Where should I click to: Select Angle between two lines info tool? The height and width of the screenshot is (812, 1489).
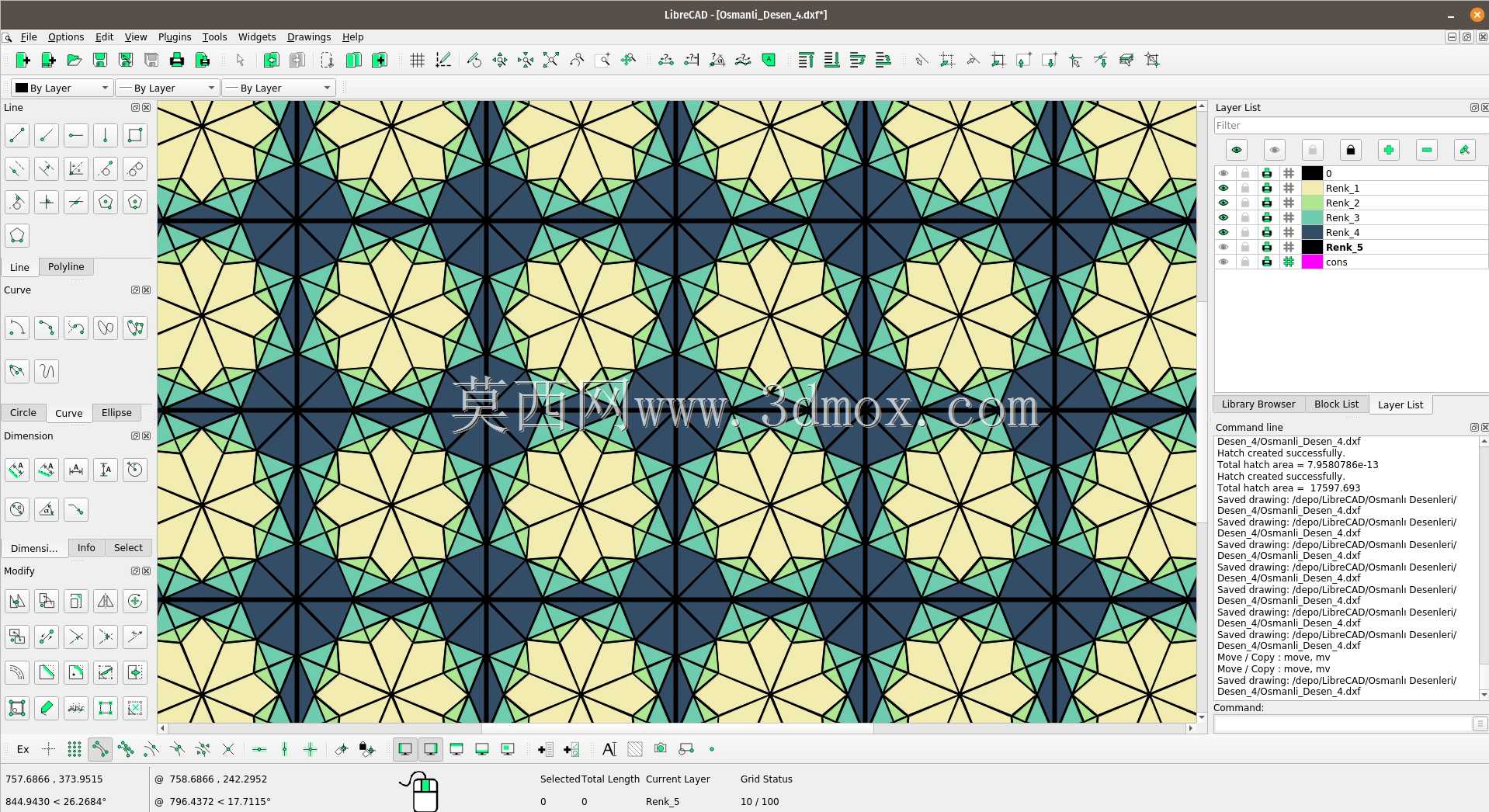(x=717, y=60)
